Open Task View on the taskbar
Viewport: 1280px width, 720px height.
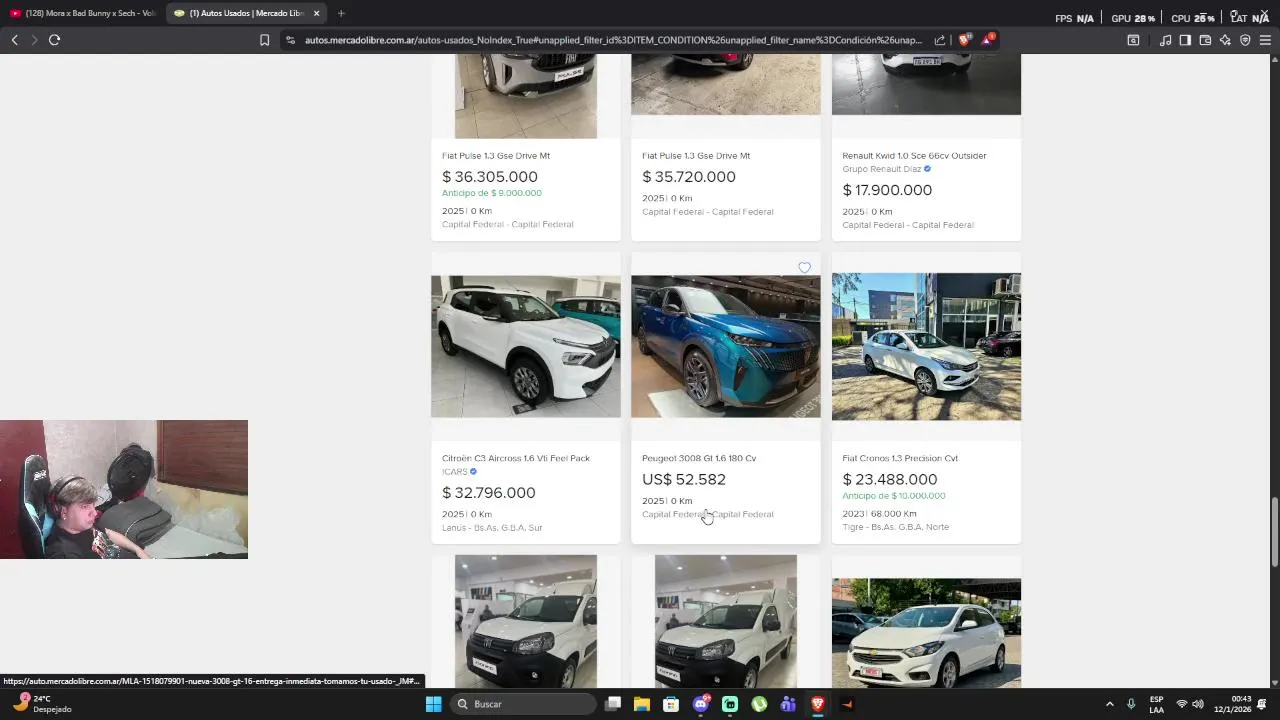(x=613, y=704)
